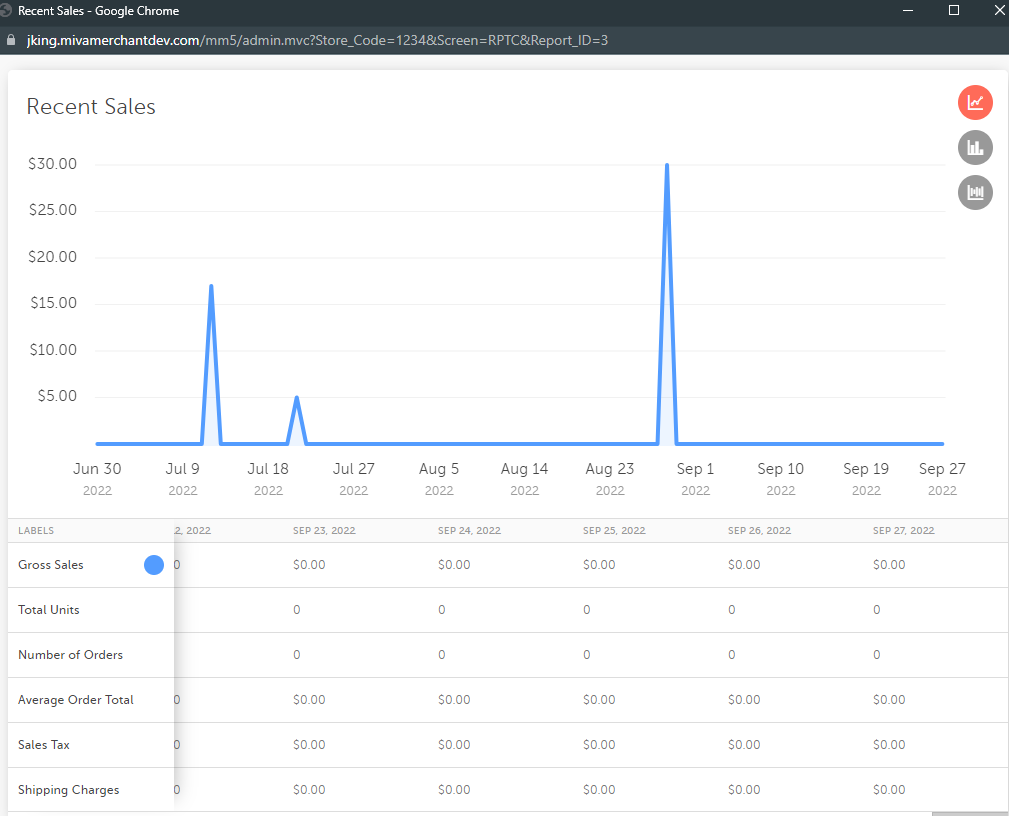This screenshot has width=1009, height=816.
Task: Click the site security padlock icon
Action: tap(10, 41)
